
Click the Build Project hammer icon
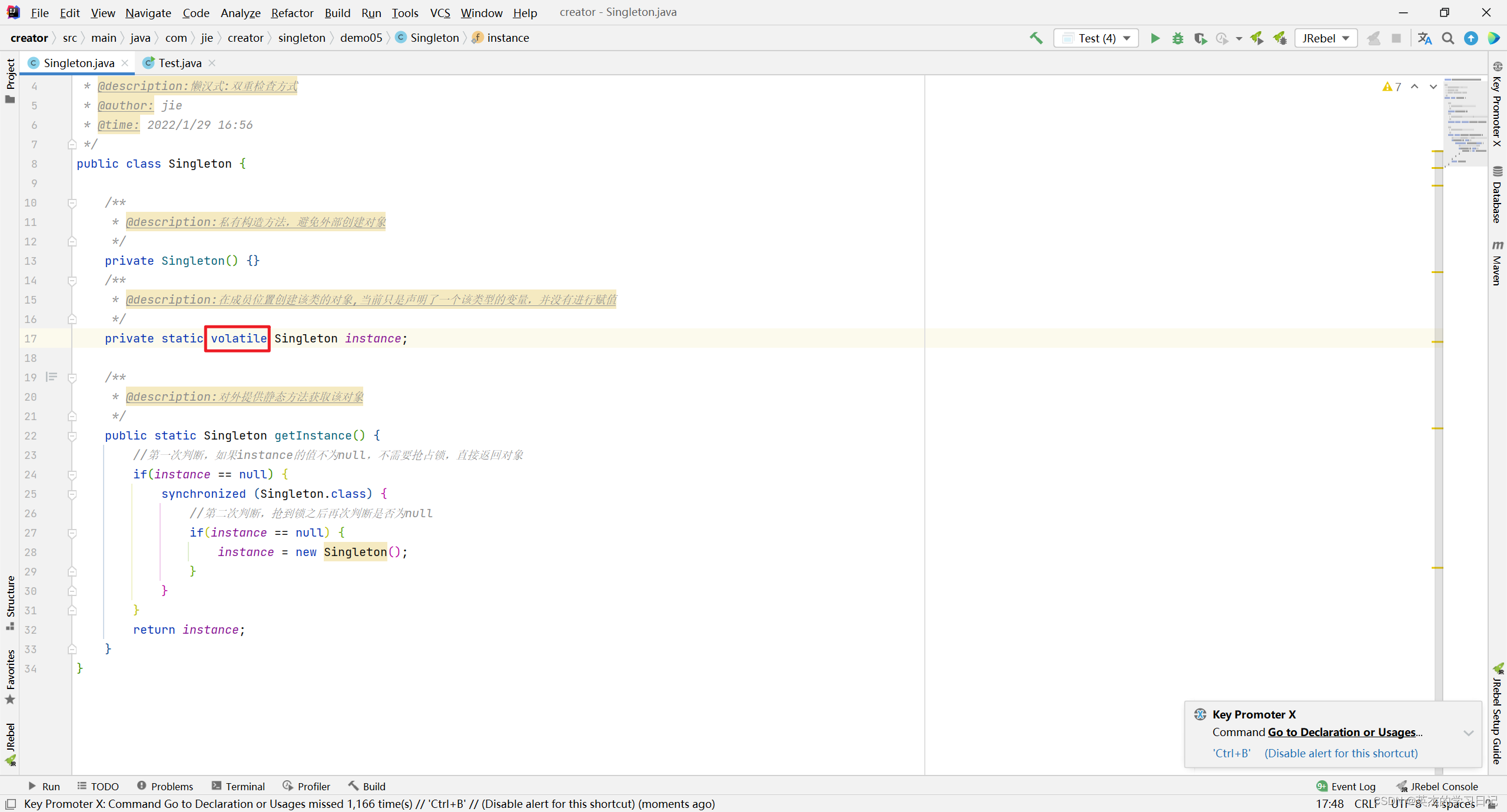[x=1035, y=38]
